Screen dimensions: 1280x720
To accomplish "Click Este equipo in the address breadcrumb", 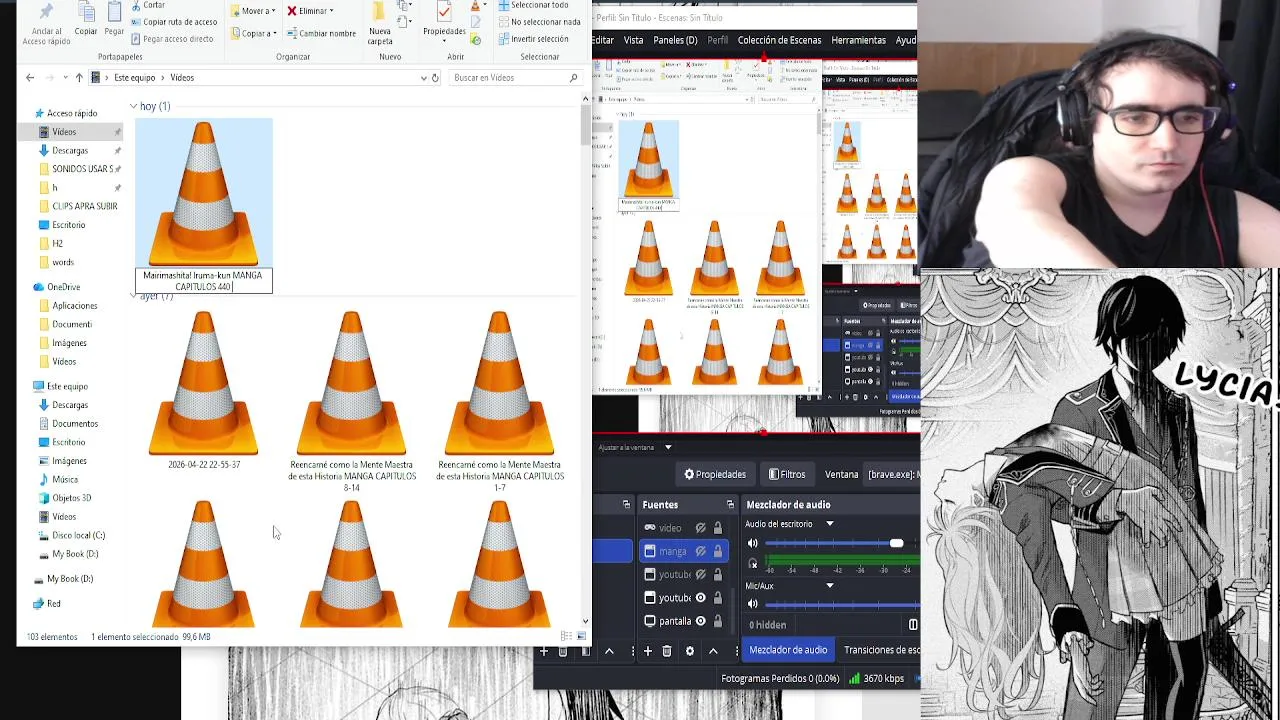I will pos(134,77).
